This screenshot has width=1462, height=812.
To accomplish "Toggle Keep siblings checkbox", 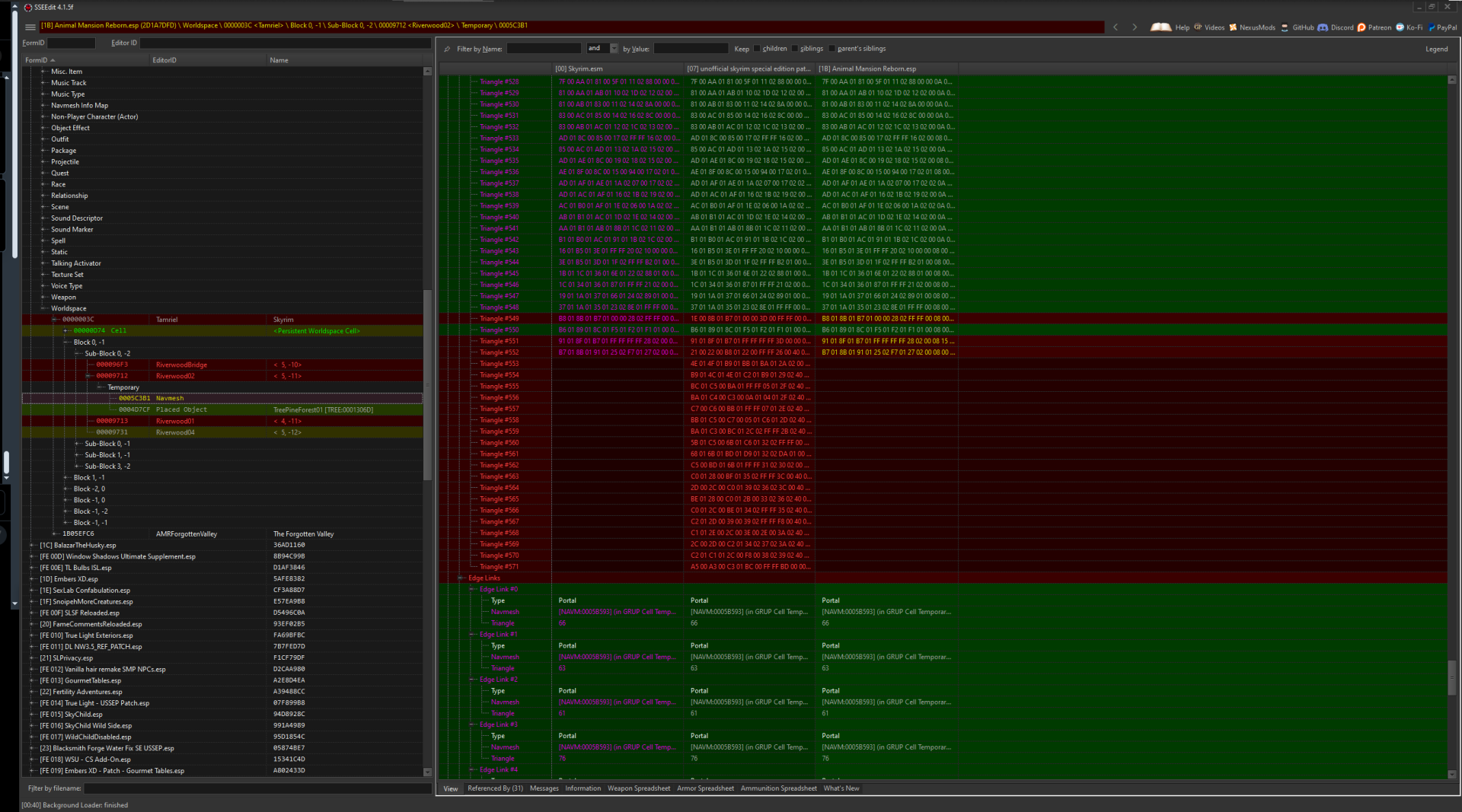I will pyautogui.click(x=794, y=49).
